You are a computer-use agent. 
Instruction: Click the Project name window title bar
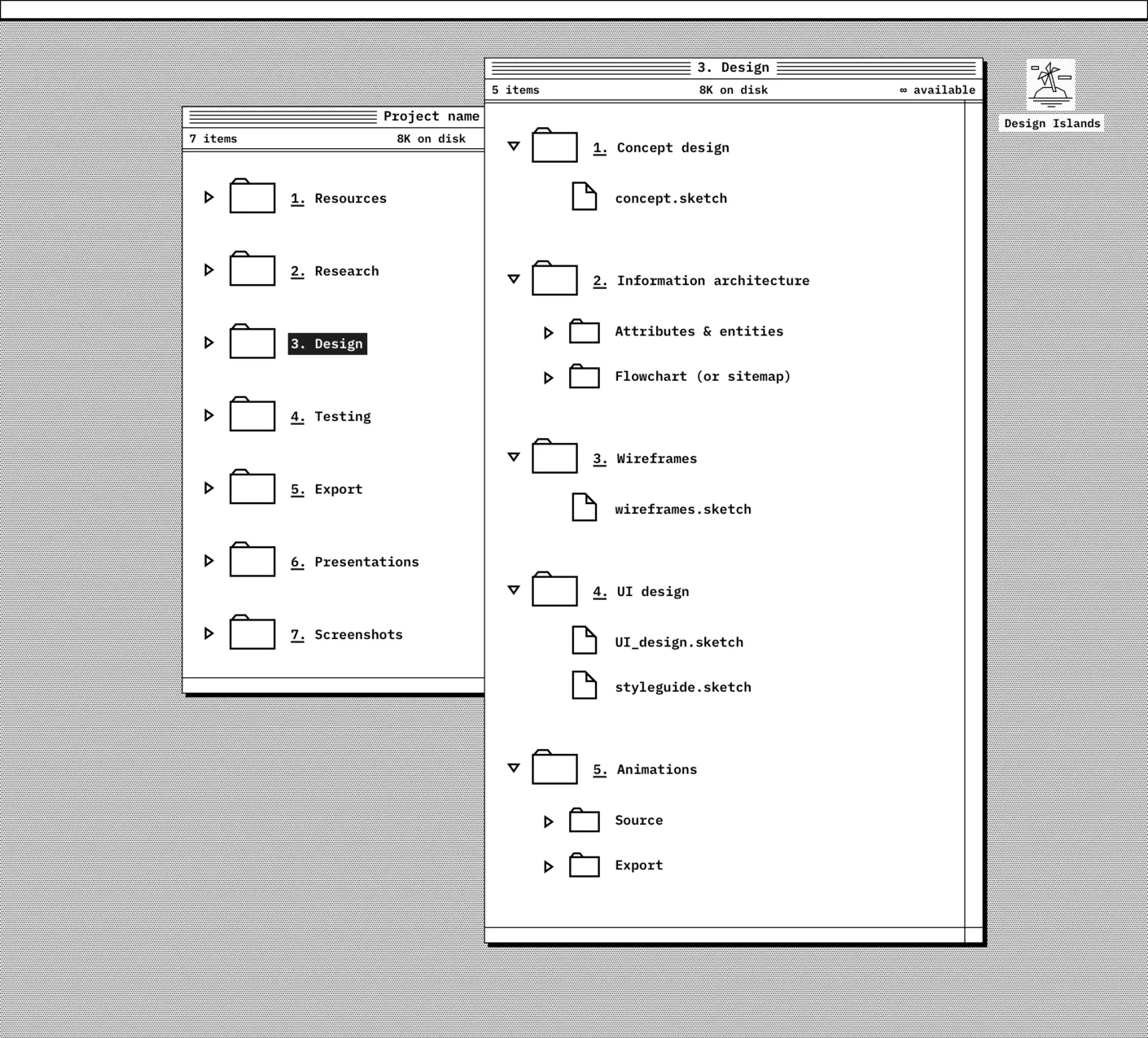pos(285,116)
